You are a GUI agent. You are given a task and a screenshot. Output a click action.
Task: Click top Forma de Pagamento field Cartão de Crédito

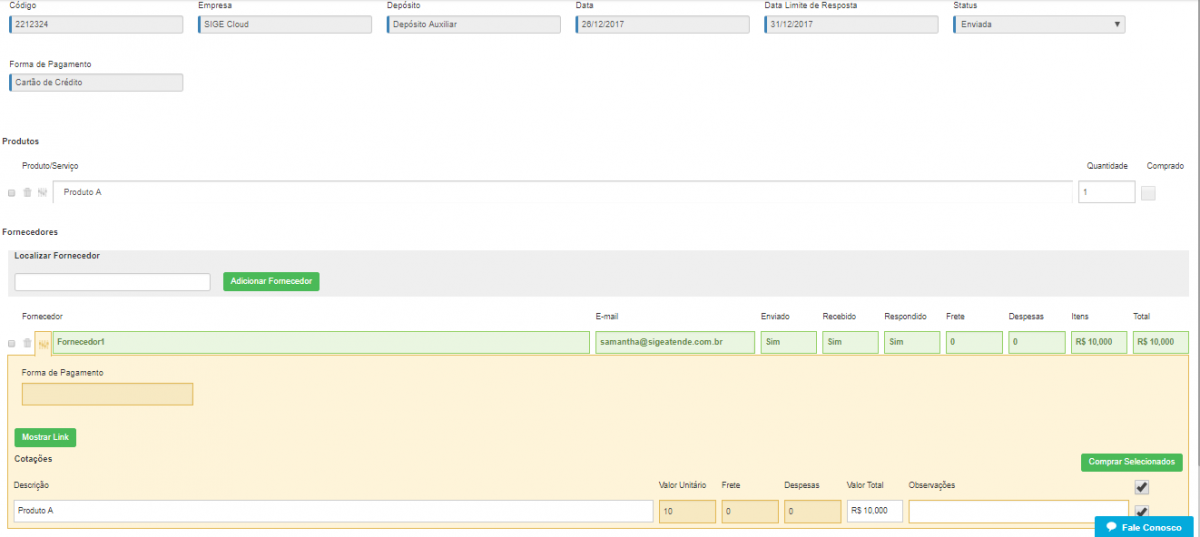tap(96, 83)
